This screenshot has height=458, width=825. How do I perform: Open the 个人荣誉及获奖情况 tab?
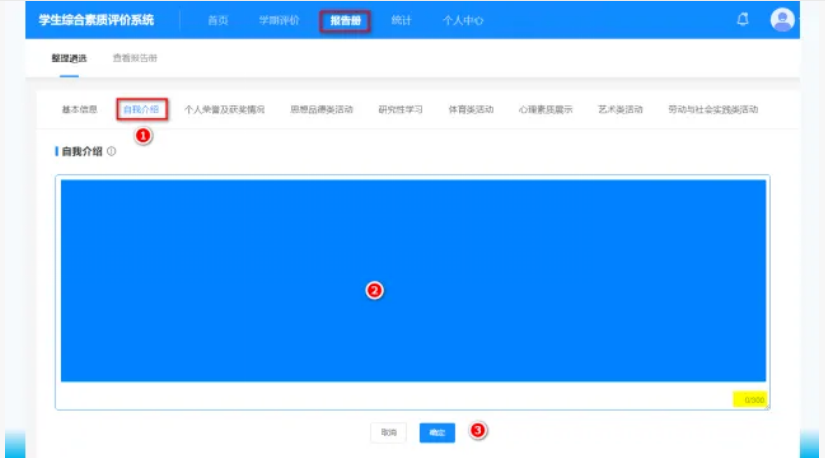coord(224,109)
